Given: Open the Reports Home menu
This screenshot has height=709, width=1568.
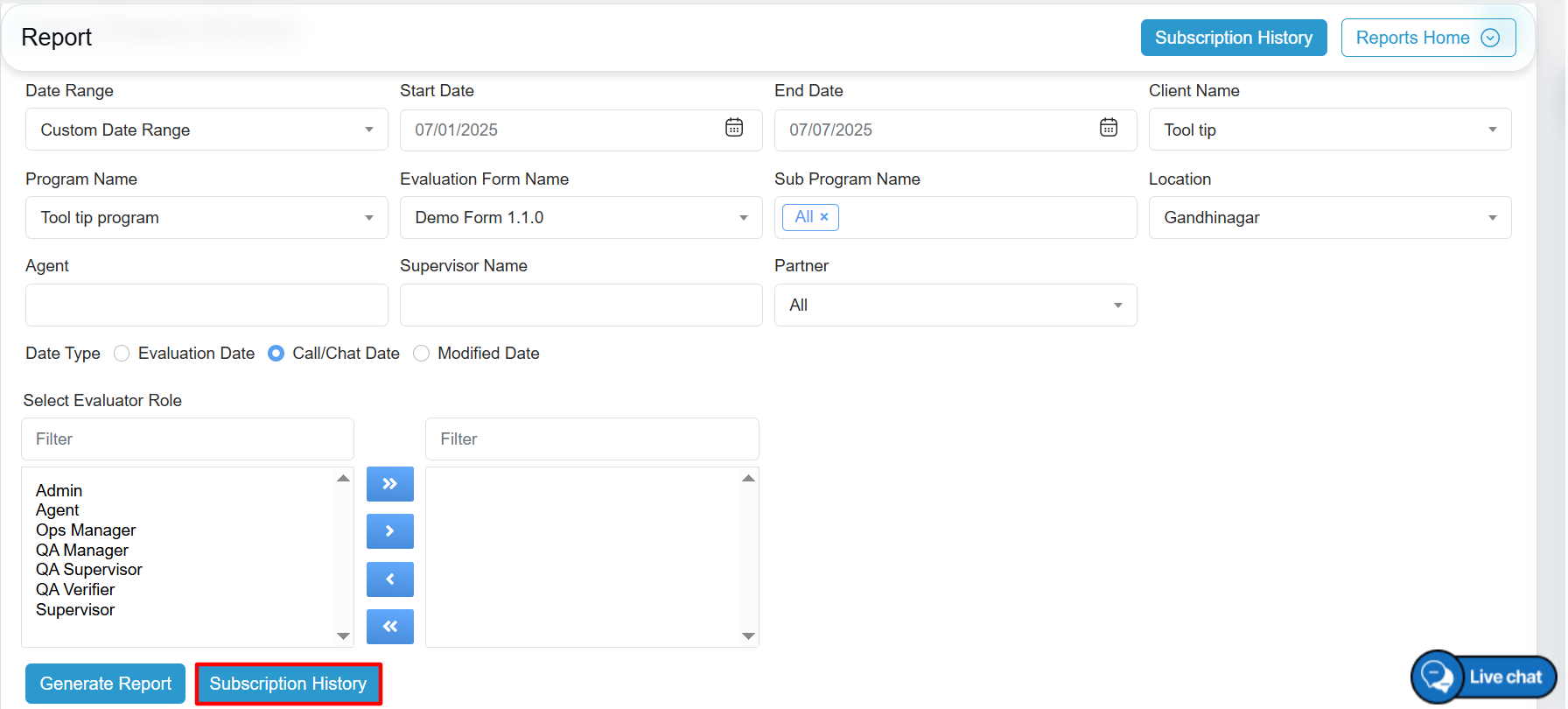Looking at the screenshot, I should click(x=1427, y=38).
